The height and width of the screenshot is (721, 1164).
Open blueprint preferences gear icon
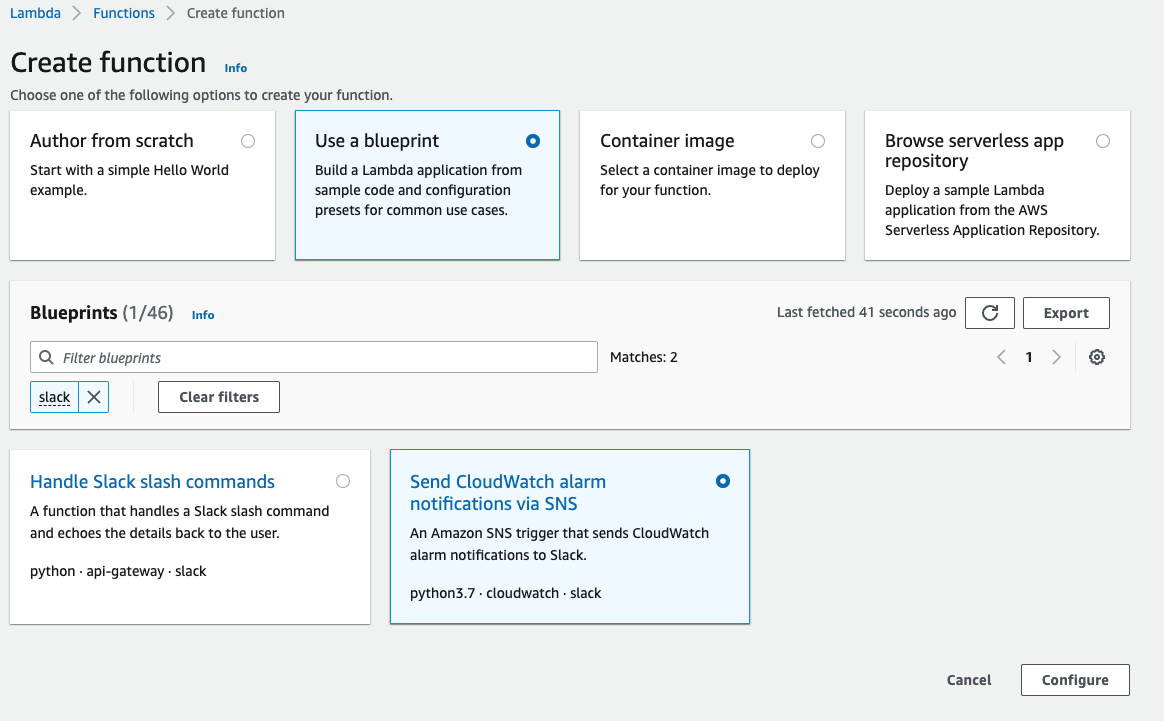coord(1097,358)
